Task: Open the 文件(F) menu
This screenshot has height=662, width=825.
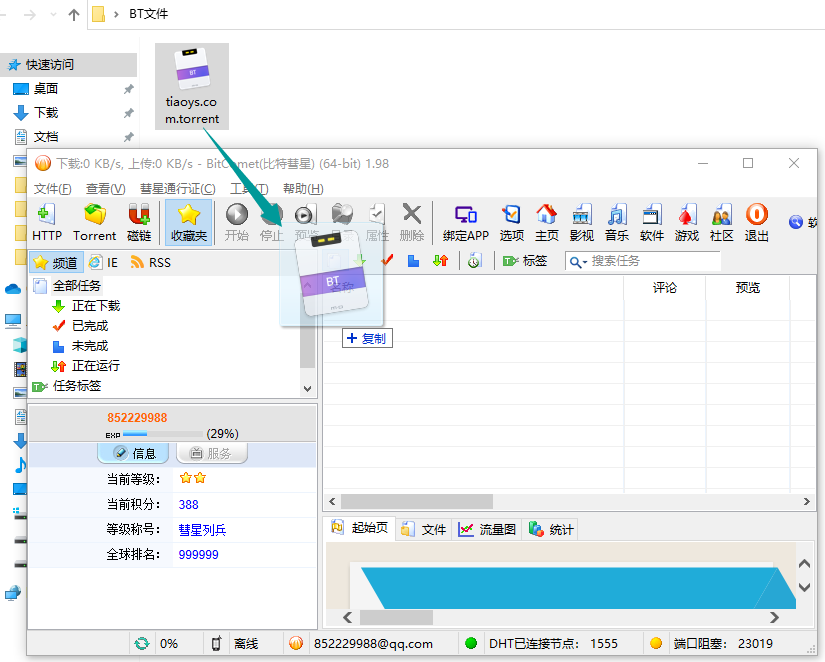Action: click(x=52, y=188)
